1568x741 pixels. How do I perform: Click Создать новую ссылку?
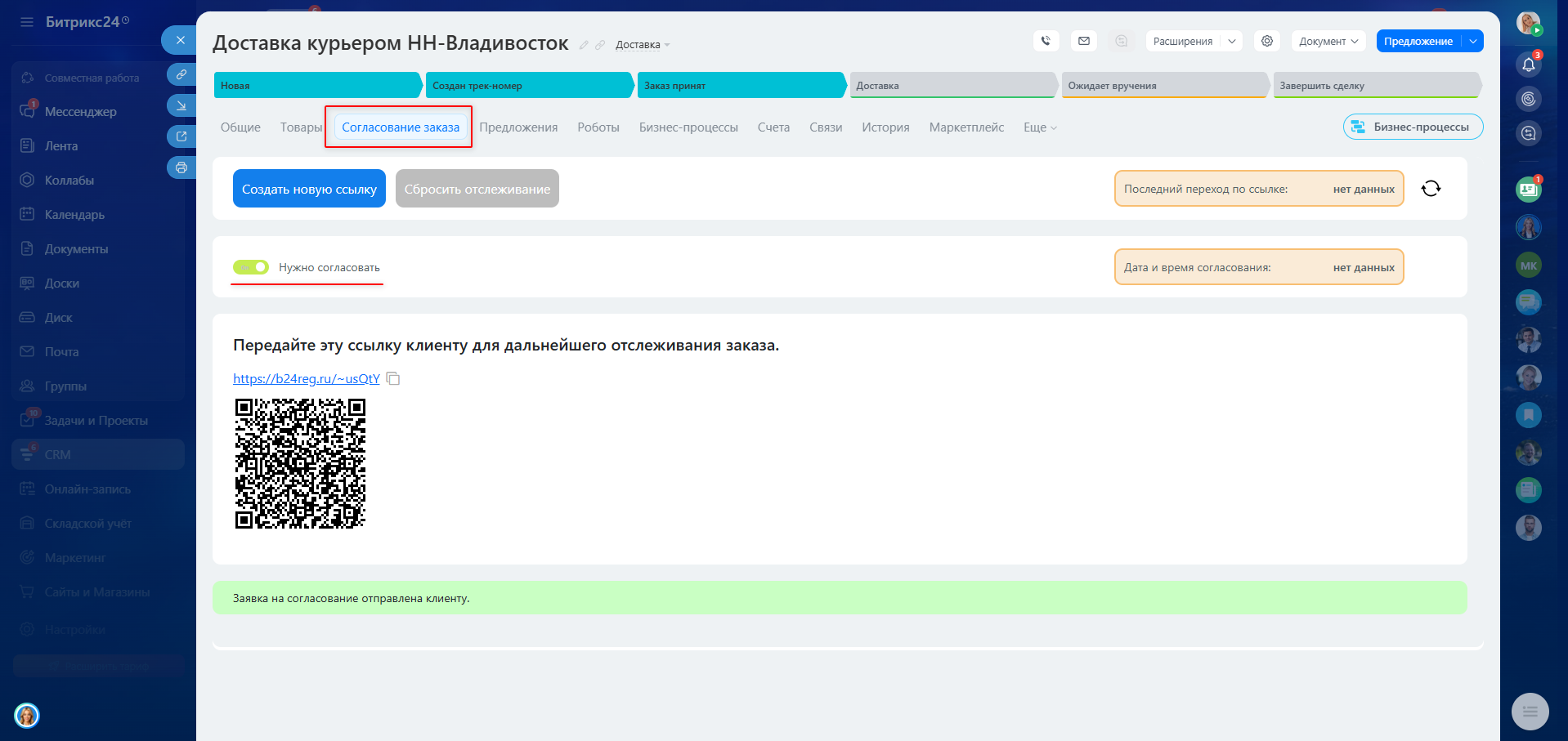[x=309, y=189]
